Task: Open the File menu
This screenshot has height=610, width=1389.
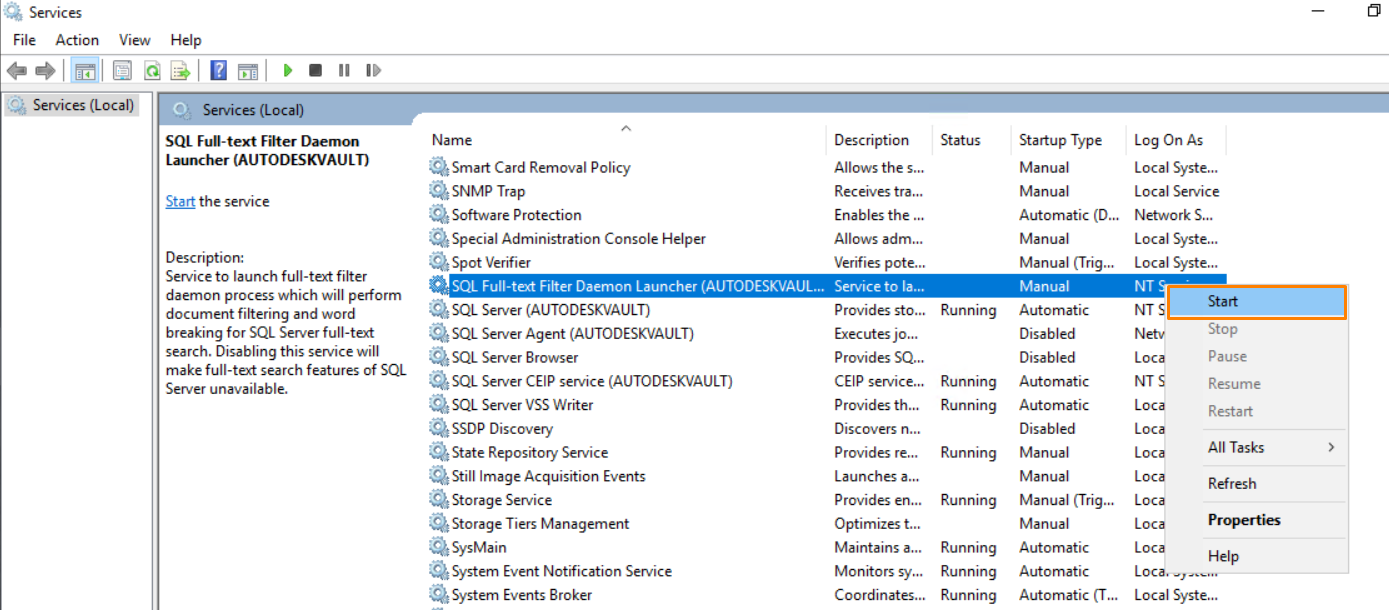Action: (24, 40)
